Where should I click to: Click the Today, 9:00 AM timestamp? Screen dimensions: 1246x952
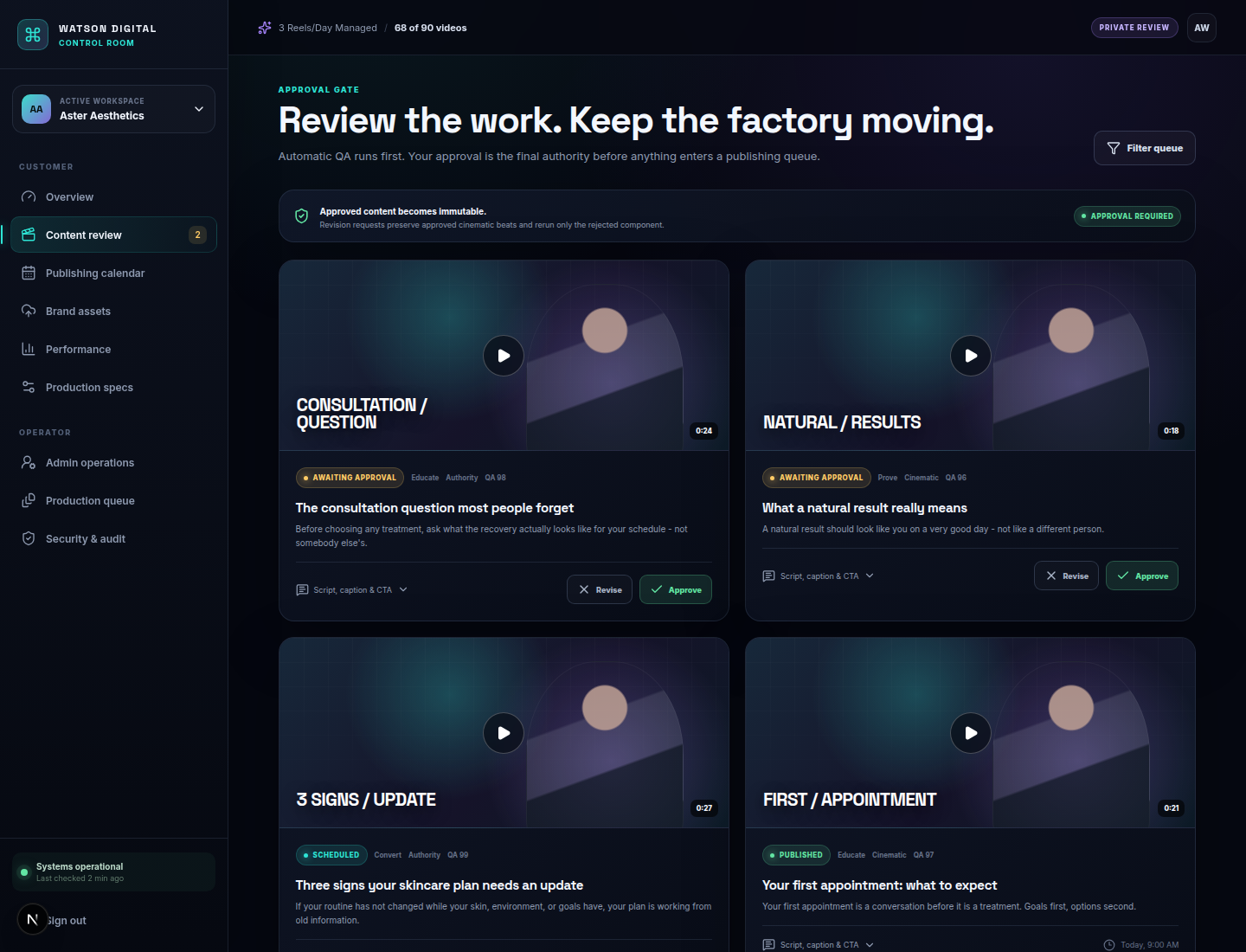pos(1141,945)
